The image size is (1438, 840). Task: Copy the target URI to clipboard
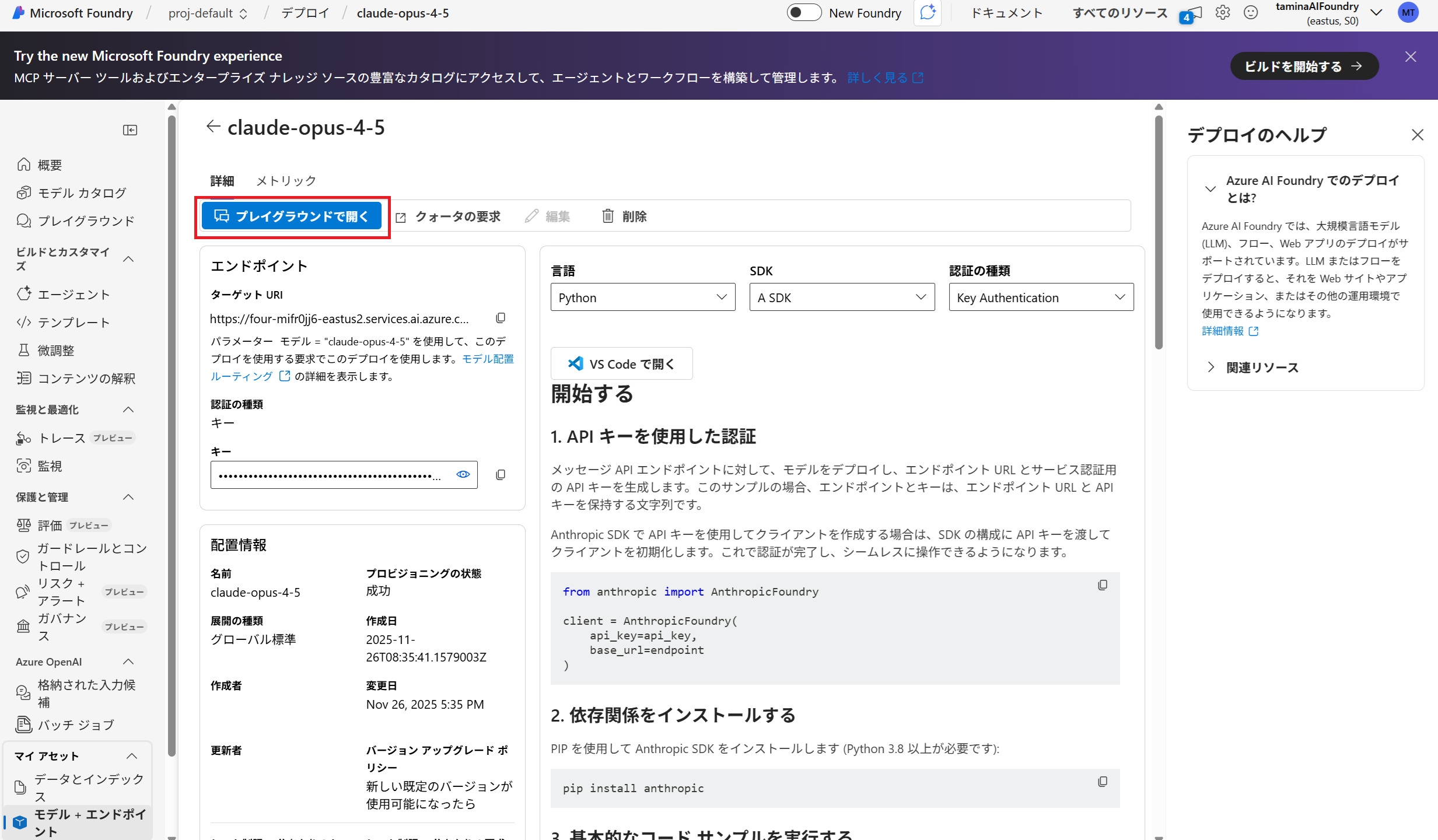coord(500,318)
